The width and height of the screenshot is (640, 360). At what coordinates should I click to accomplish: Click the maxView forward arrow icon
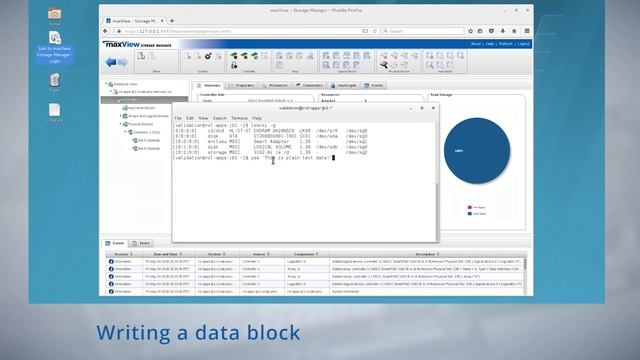(122, 62)
